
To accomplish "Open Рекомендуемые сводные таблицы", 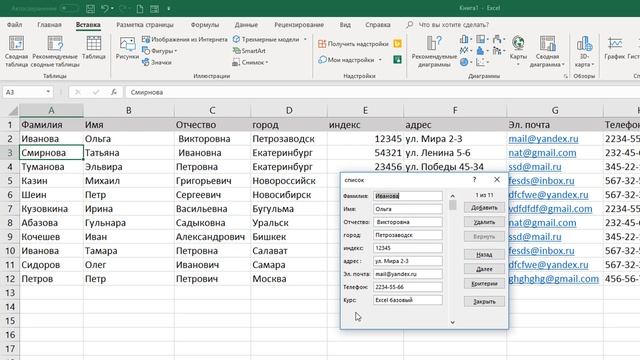I will (55, 51).
